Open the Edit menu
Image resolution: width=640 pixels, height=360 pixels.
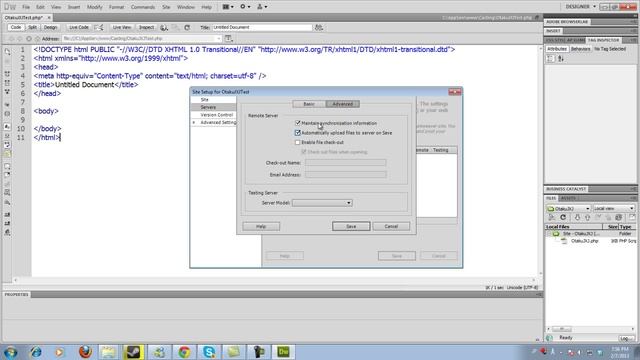coord(40,7)
